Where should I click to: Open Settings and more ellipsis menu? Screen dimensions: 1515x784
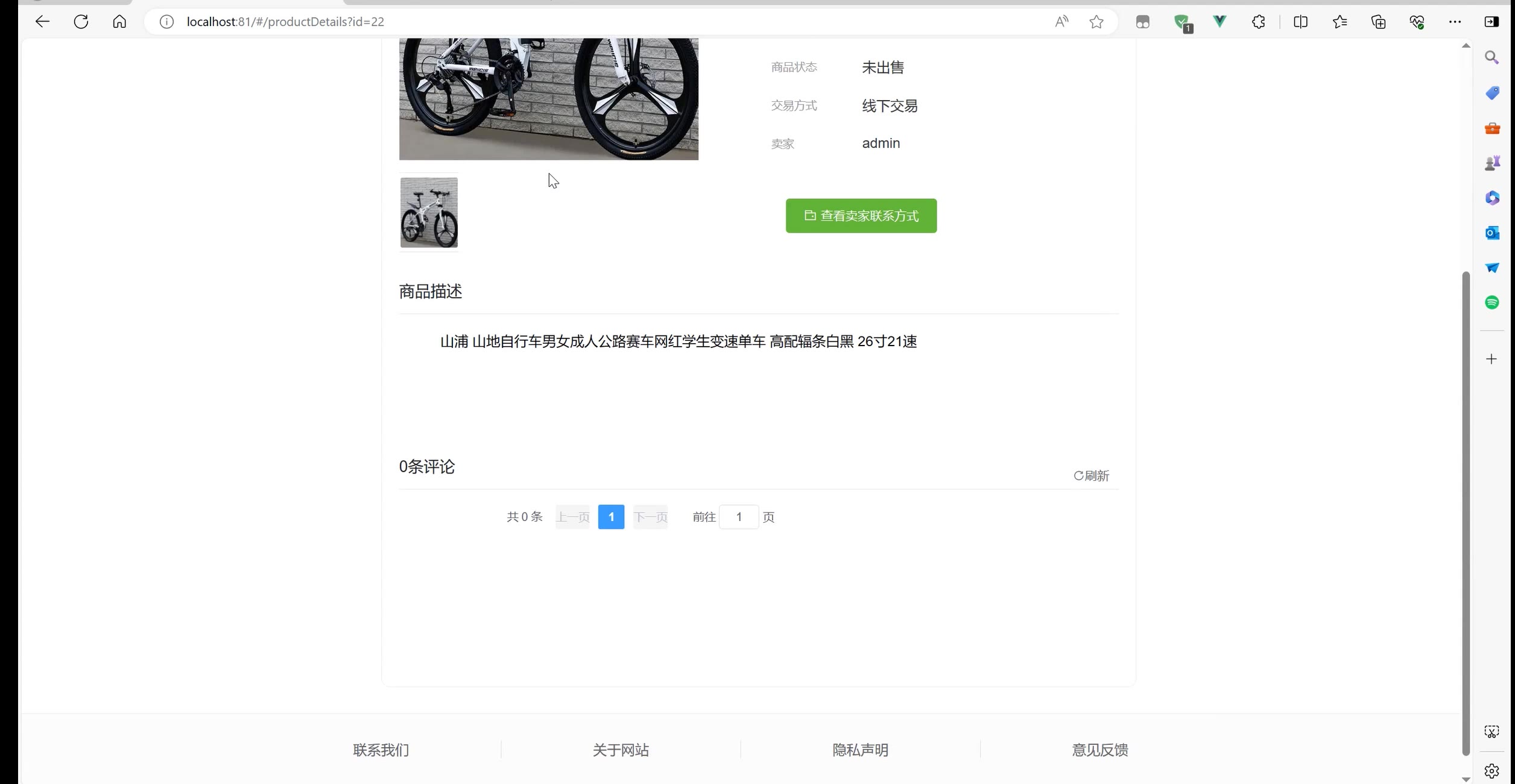(1455, 22)
